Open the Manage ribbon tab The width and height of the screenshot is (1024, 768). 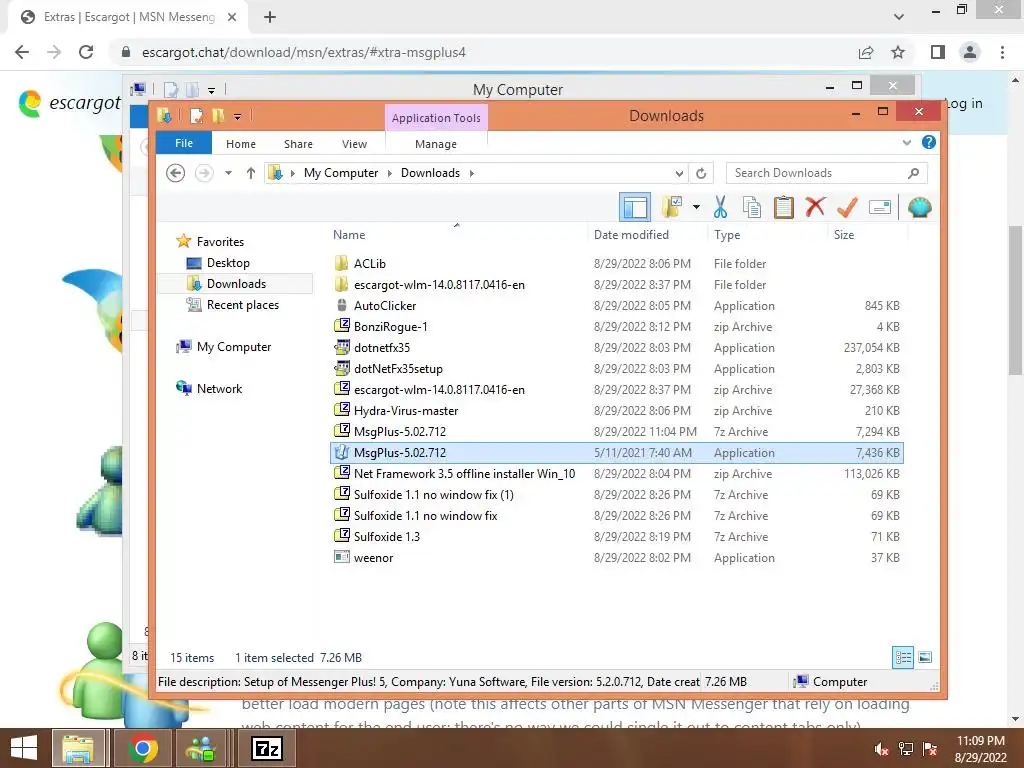point(436,144)
